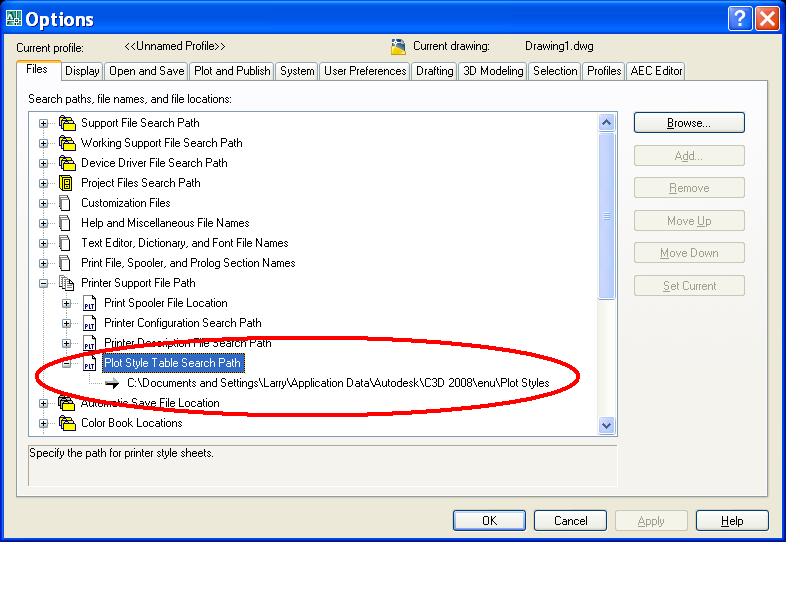Switch to the Display tab
This screenshot has width=800, height=600.
tap(82, 71)
